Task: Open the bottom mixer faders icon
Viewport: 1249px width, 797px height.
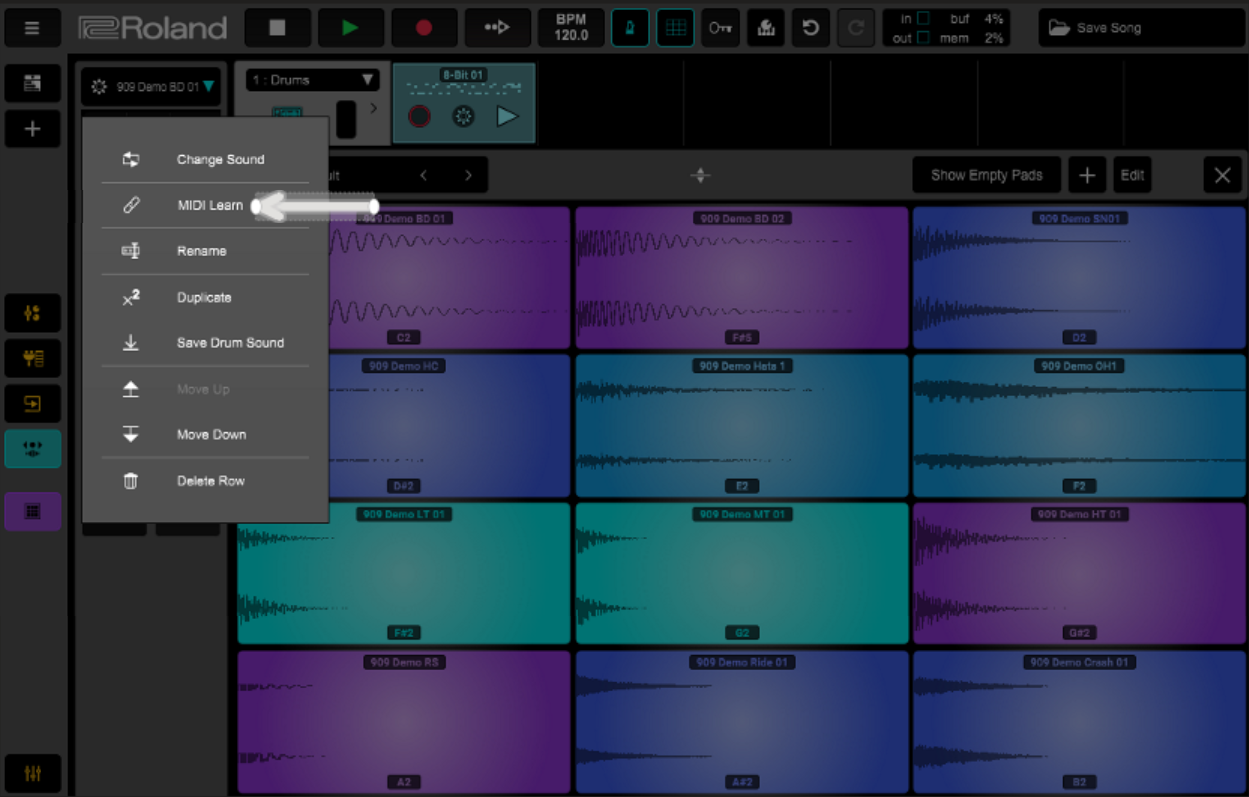Action: 32,773
